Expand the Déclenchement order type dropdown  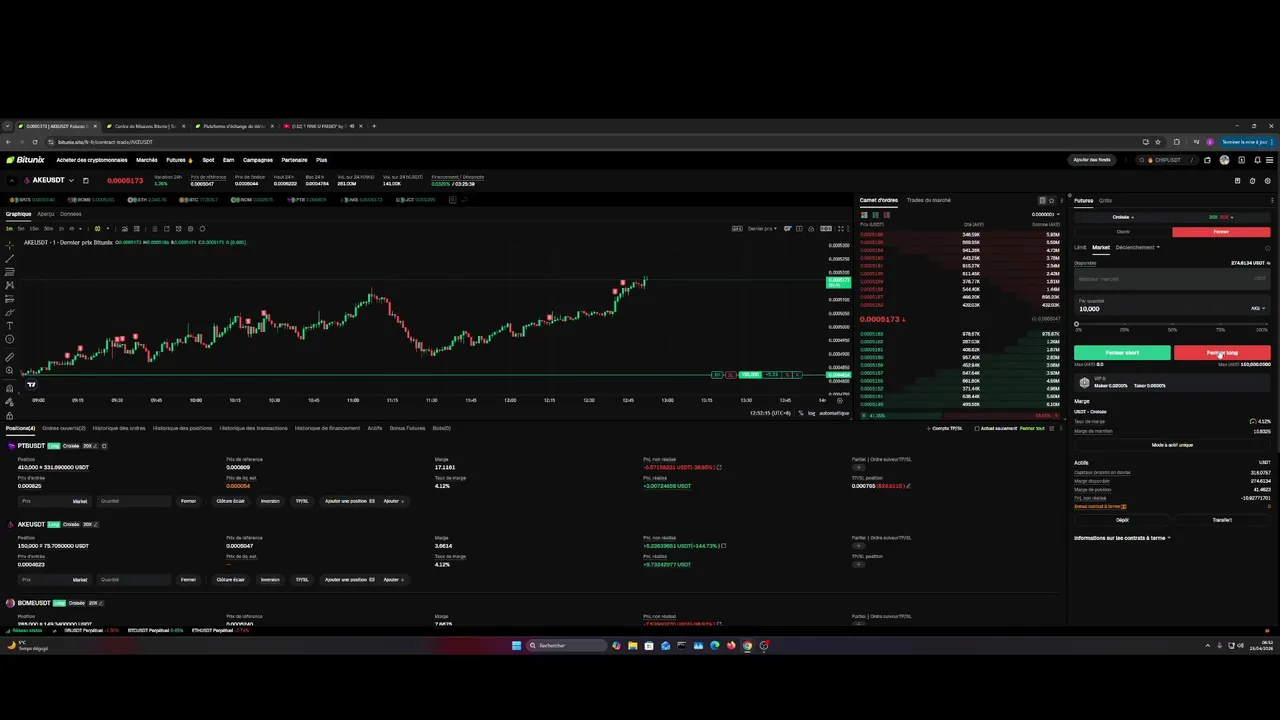click(1138, 247)
